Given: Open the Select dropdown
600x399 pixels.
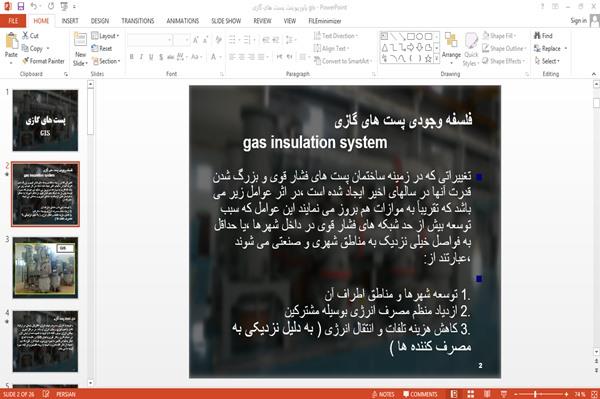Looking at the screenshot, I should (x=547, y=61).
